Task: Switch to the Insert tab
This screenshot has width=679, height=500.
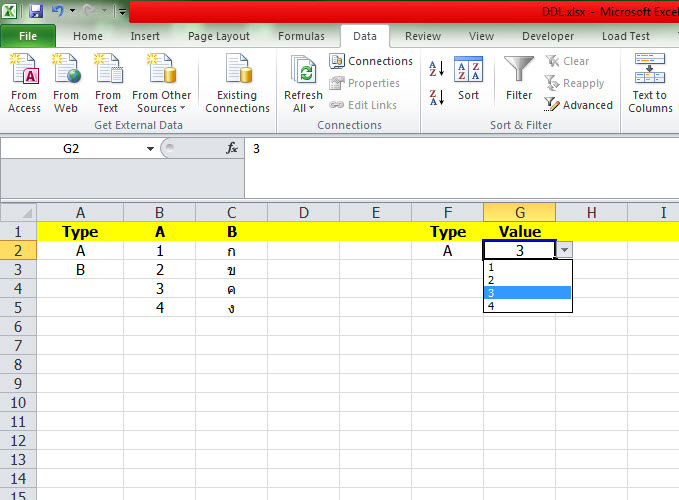Action: 145,36
